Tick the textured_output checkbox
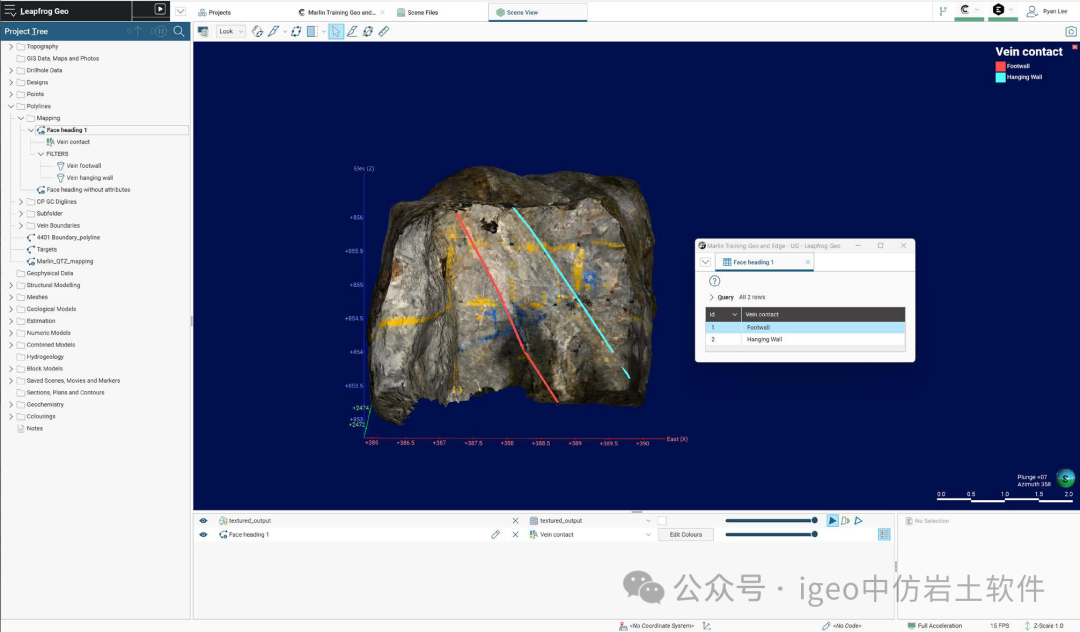The height and width of the screenshot is (632, 1080). [x=662, y=521]
